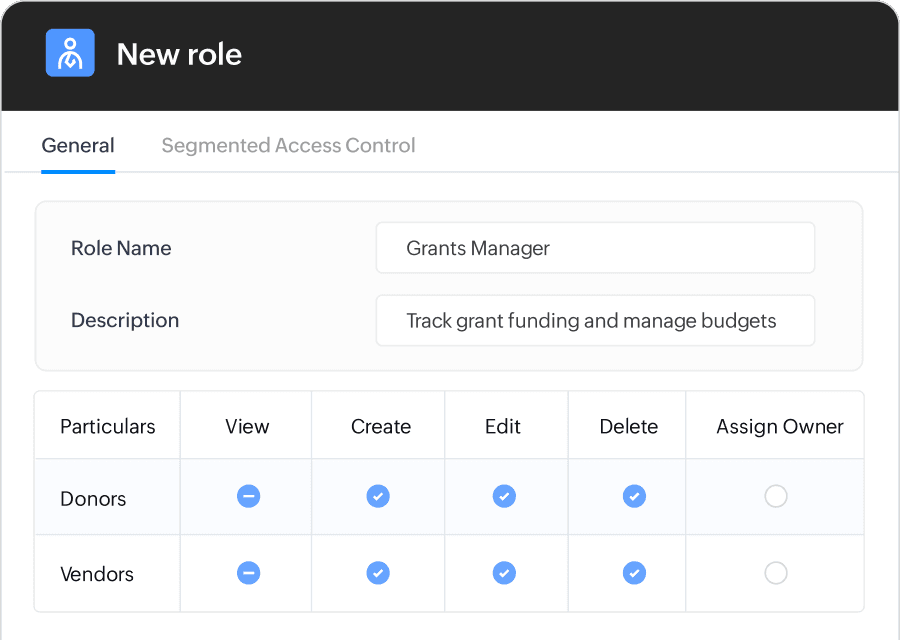Click the blue New role user icon
This screenshot has height=640, width=900.
pyautogui.click(x=70, y=53)
